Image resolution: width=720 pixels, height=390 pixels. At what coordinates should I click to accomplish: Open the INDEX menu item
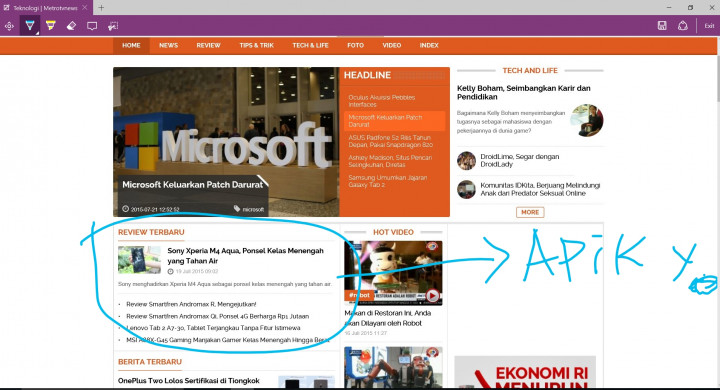(429, 45)
